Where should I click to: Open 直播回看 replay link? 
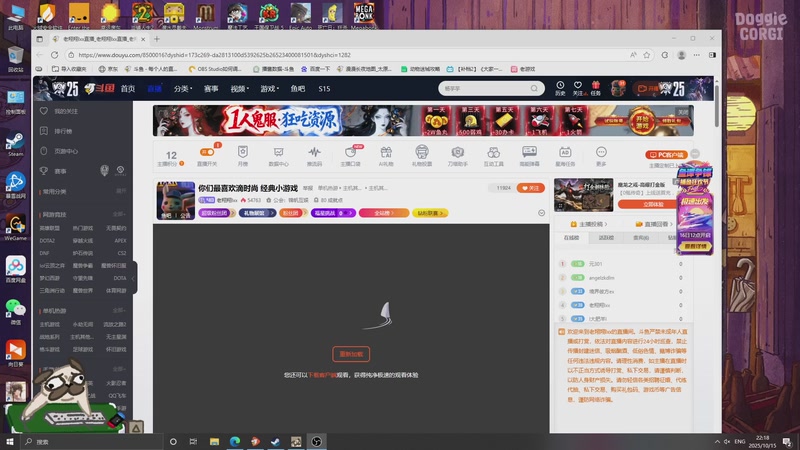click(654, 224)
